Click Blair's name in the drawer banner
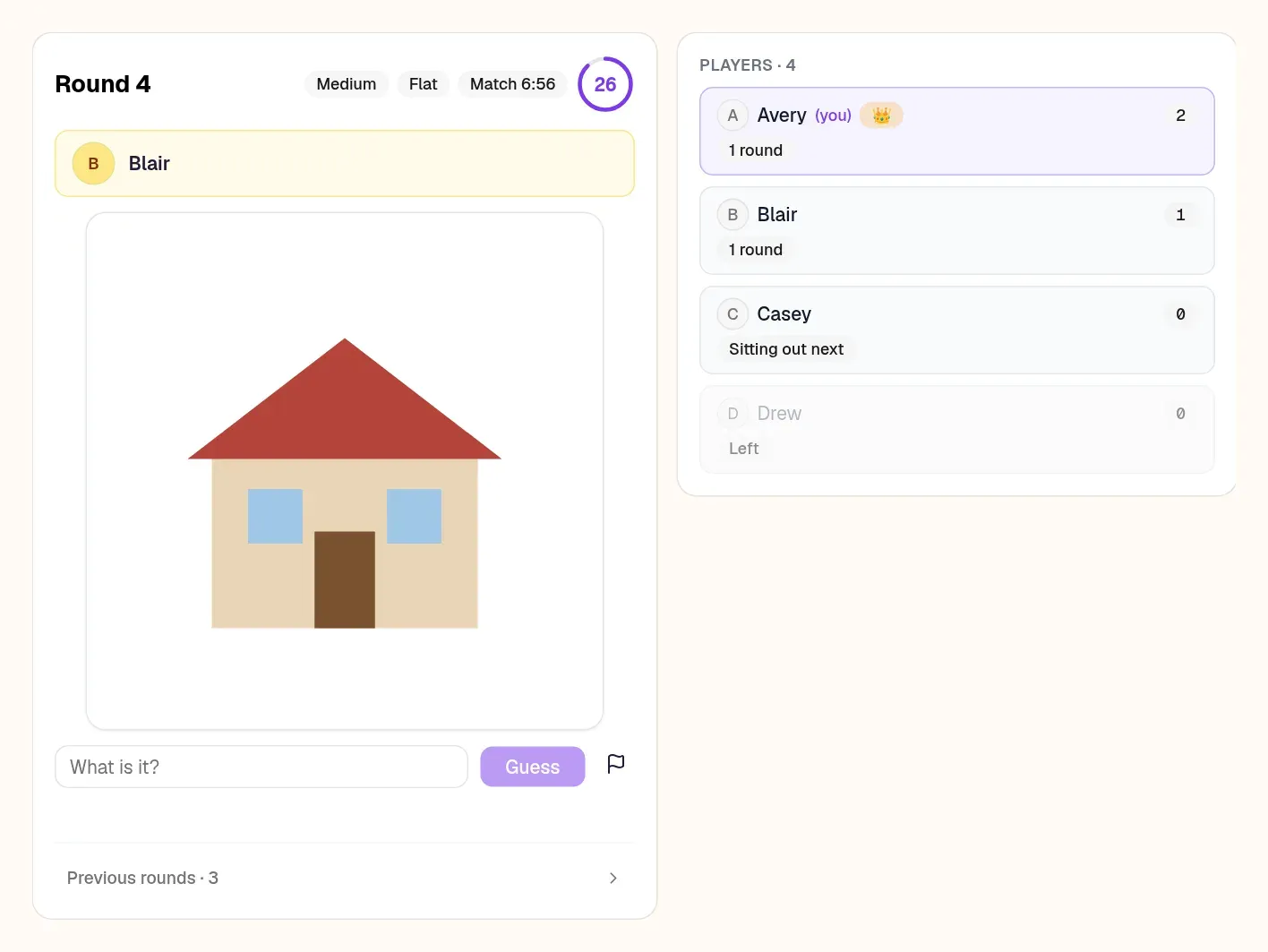This screenshot has width=1268, height=952. tap(149, 164)
